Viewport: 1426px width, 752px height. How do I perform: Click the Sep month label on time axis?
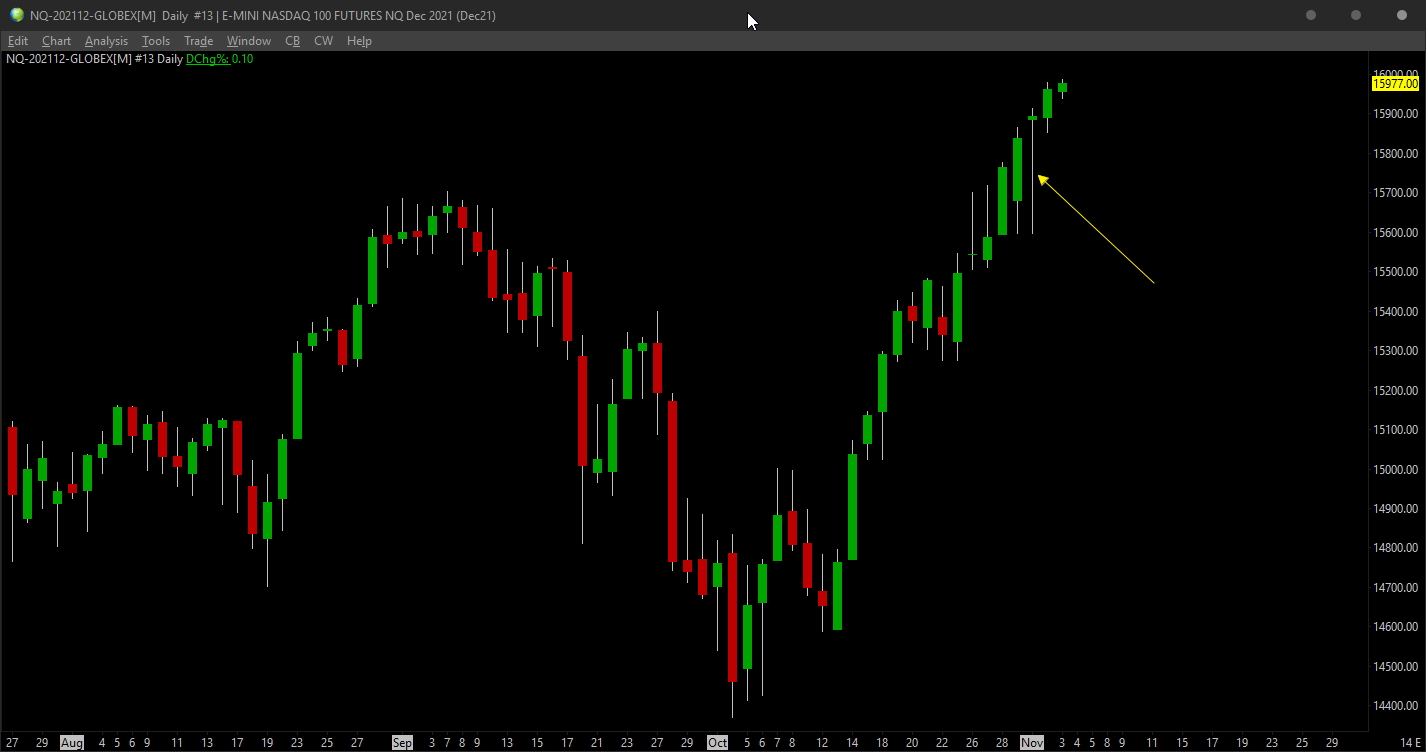(x=402, y=743)
